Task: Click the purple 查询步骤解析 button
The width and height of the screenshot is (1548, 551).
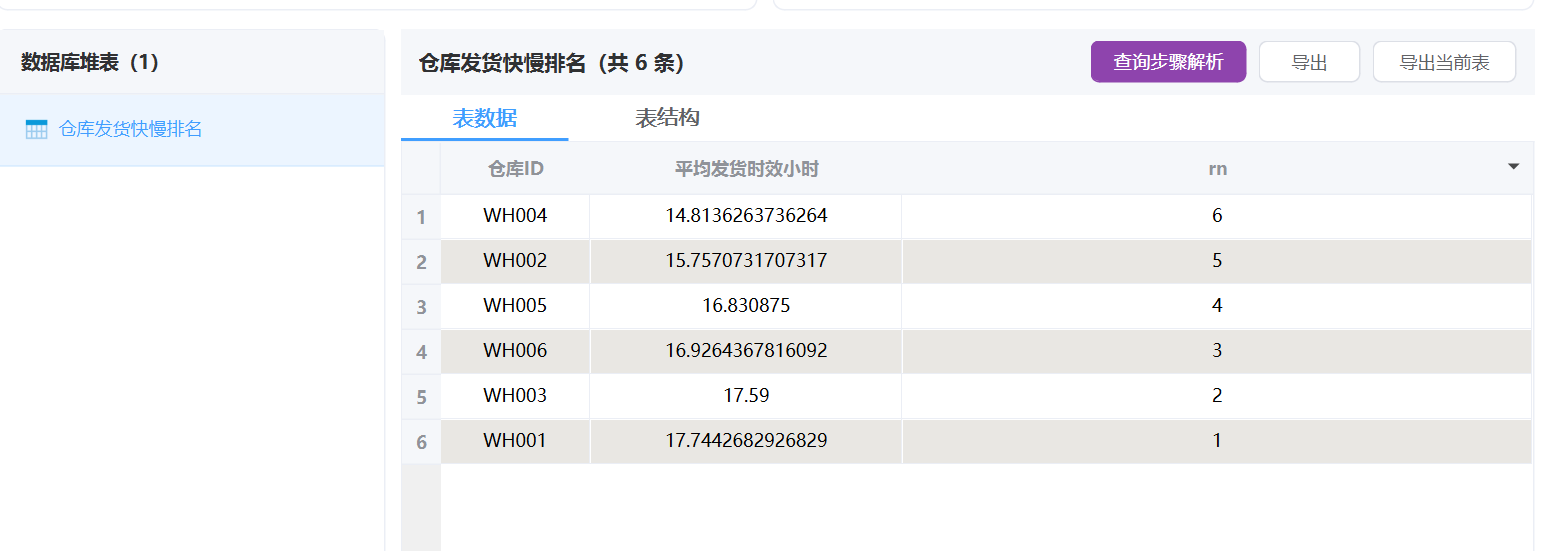Action: tap(1168, 62)
